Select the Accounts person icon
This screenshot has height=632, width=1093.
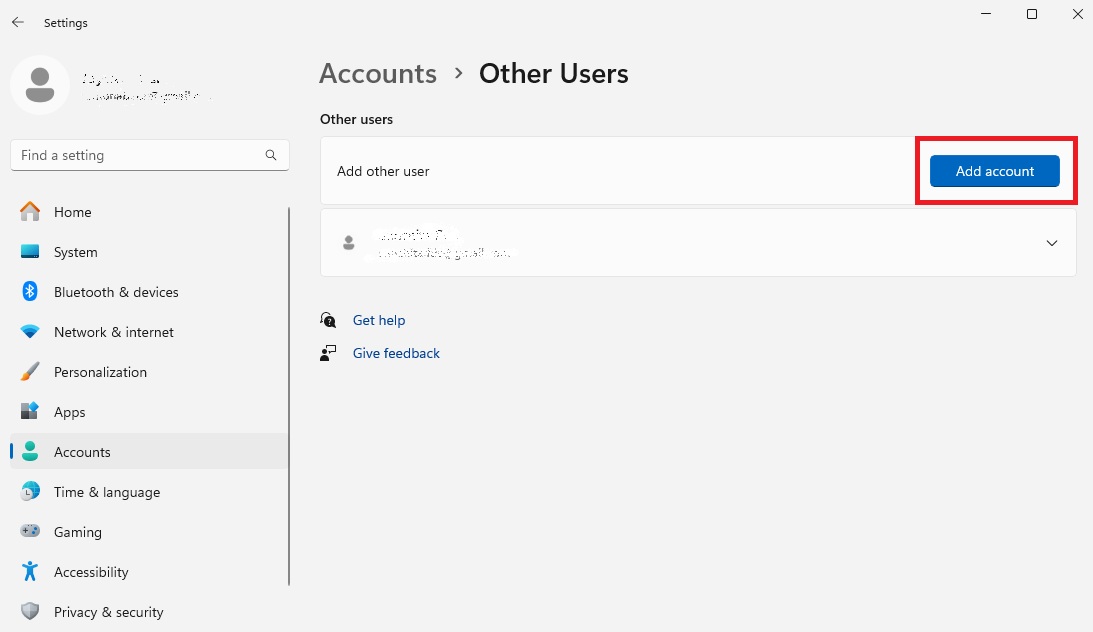[30, 451]
